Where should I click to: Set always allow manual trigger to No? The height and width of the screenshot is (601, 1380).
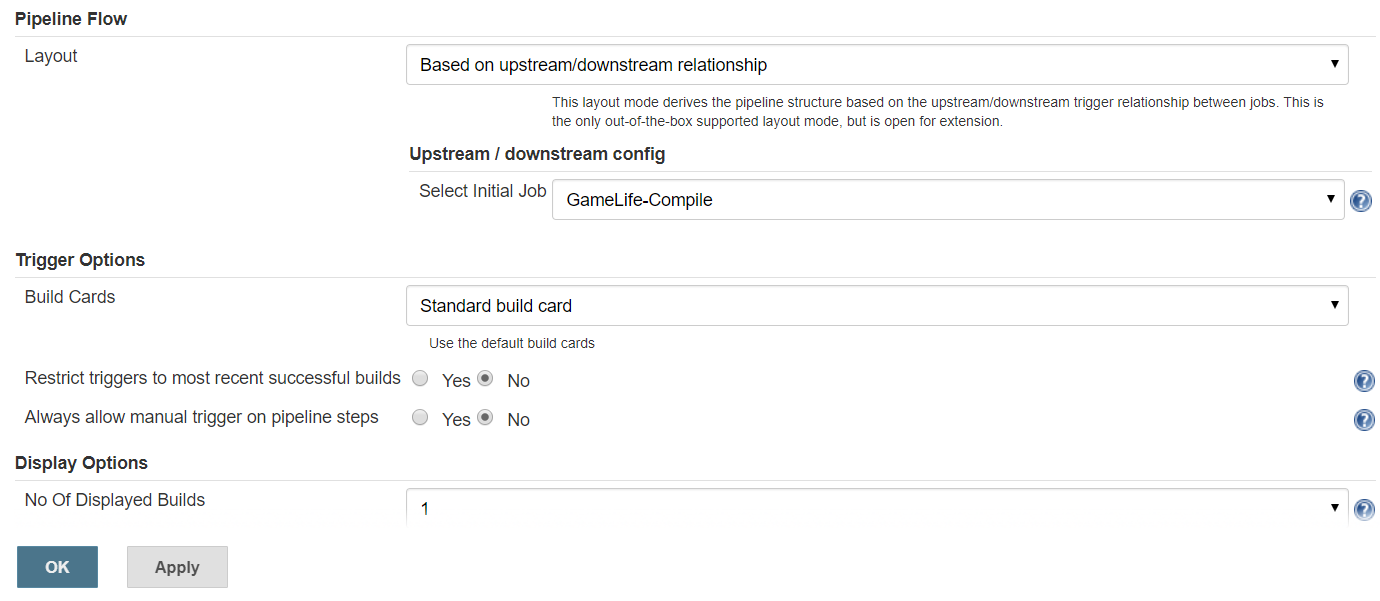pyautogui.click(x=486, y=418)
